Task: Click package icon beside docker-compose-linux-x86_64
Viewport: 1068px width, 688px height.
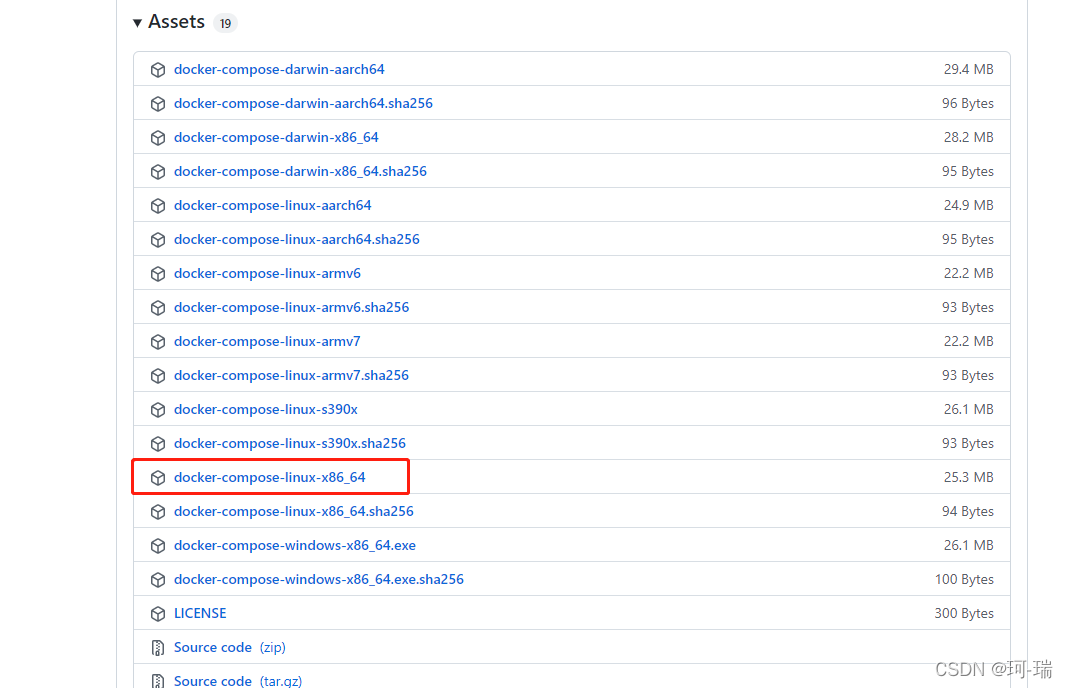Action: (158, 478)
